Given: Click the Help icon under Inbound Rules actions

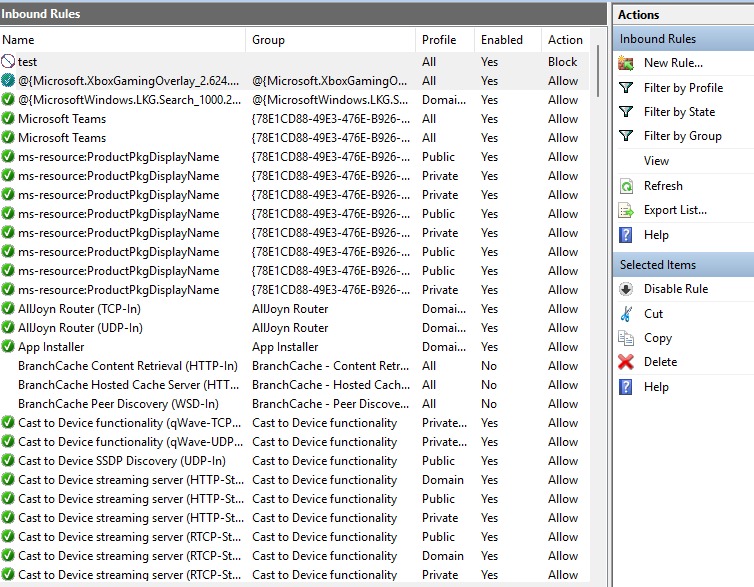Looking at the screenshot, I should tap(626, 235).
